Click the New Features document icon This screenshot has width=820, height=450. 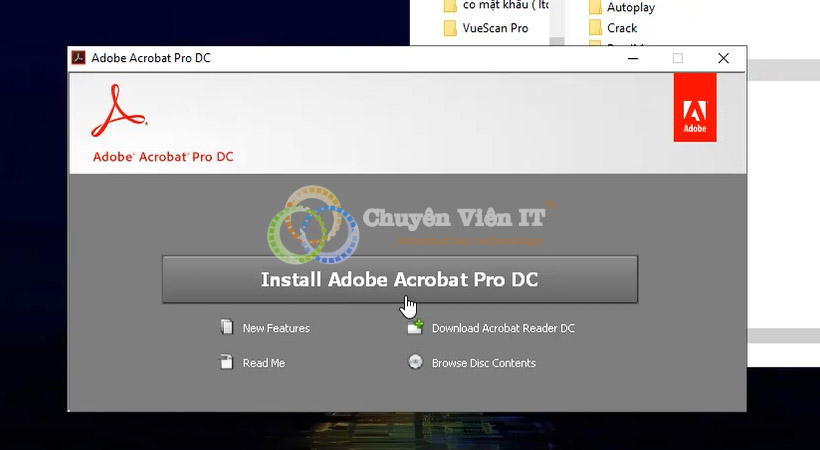[227, 327]
